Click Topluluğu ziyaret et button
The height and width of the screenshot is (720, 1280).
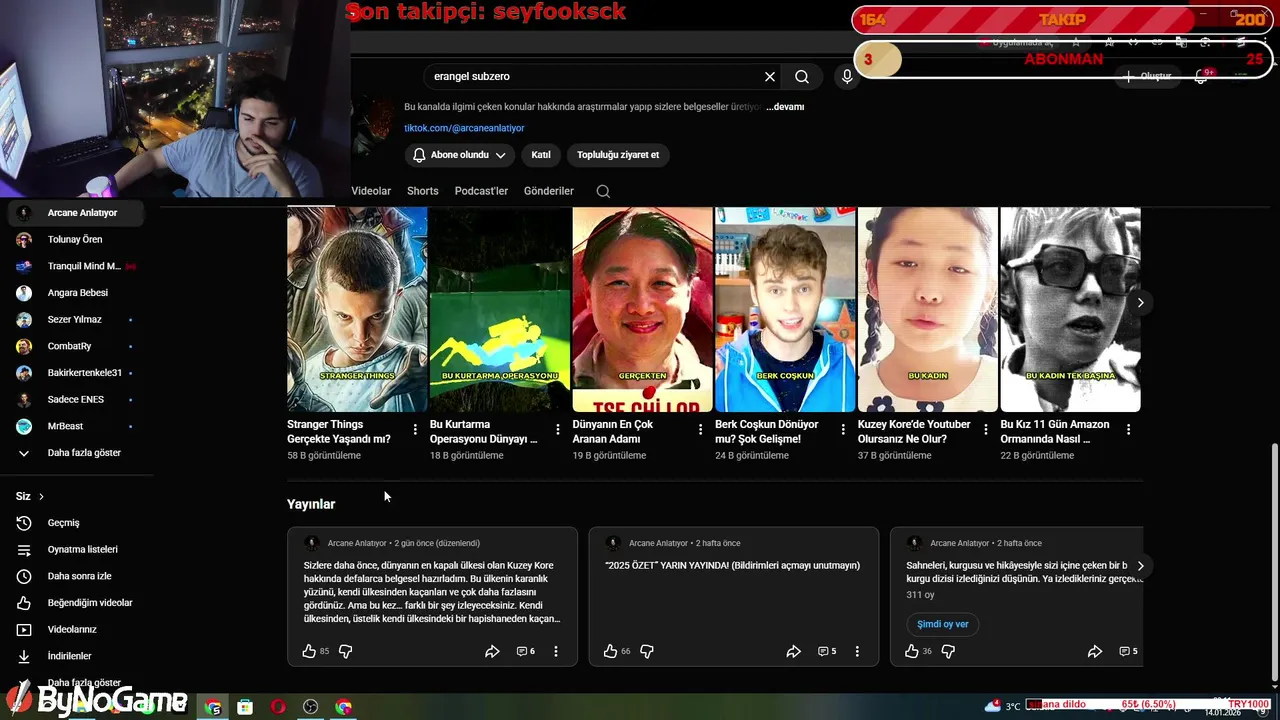618,155
